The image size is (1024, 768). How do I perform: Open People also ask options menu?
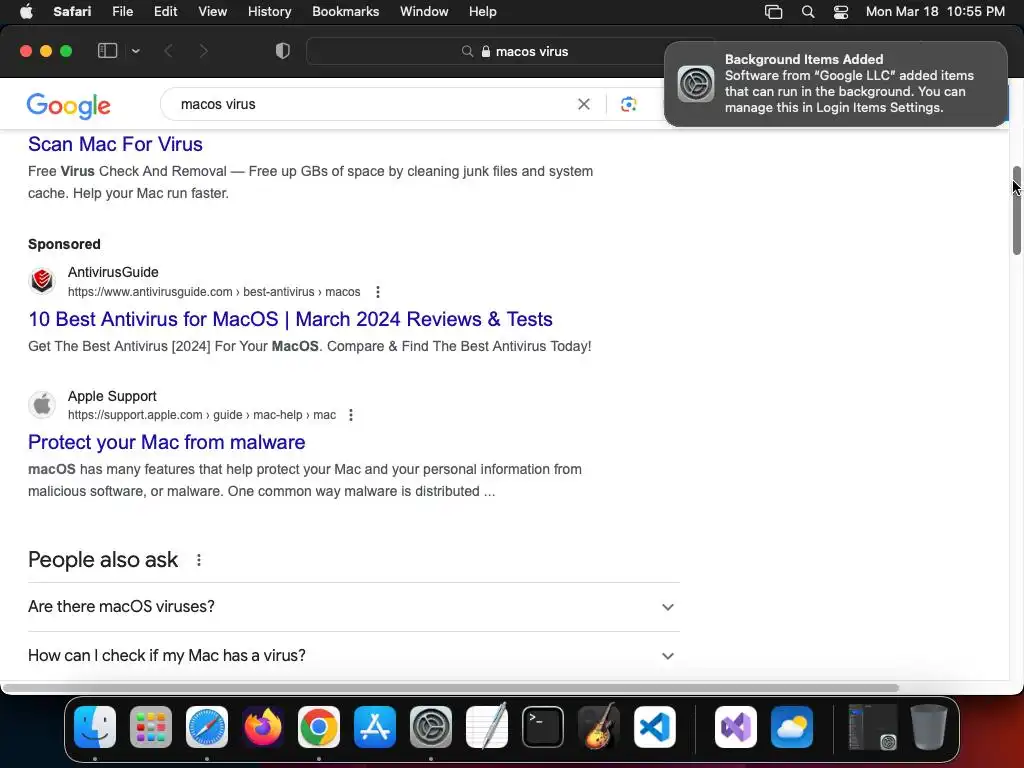[x=199, y=560]
